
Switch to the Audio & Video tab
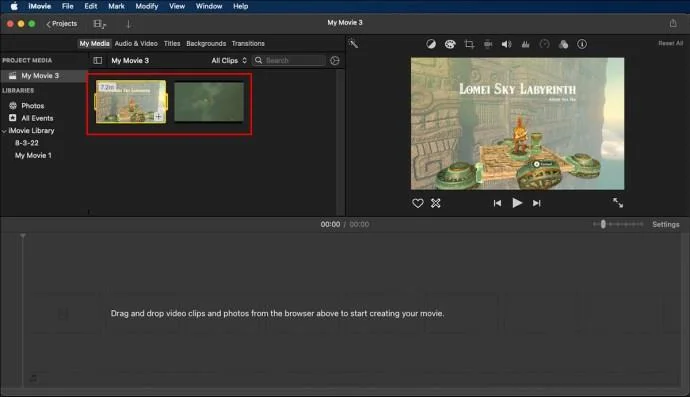136,44
